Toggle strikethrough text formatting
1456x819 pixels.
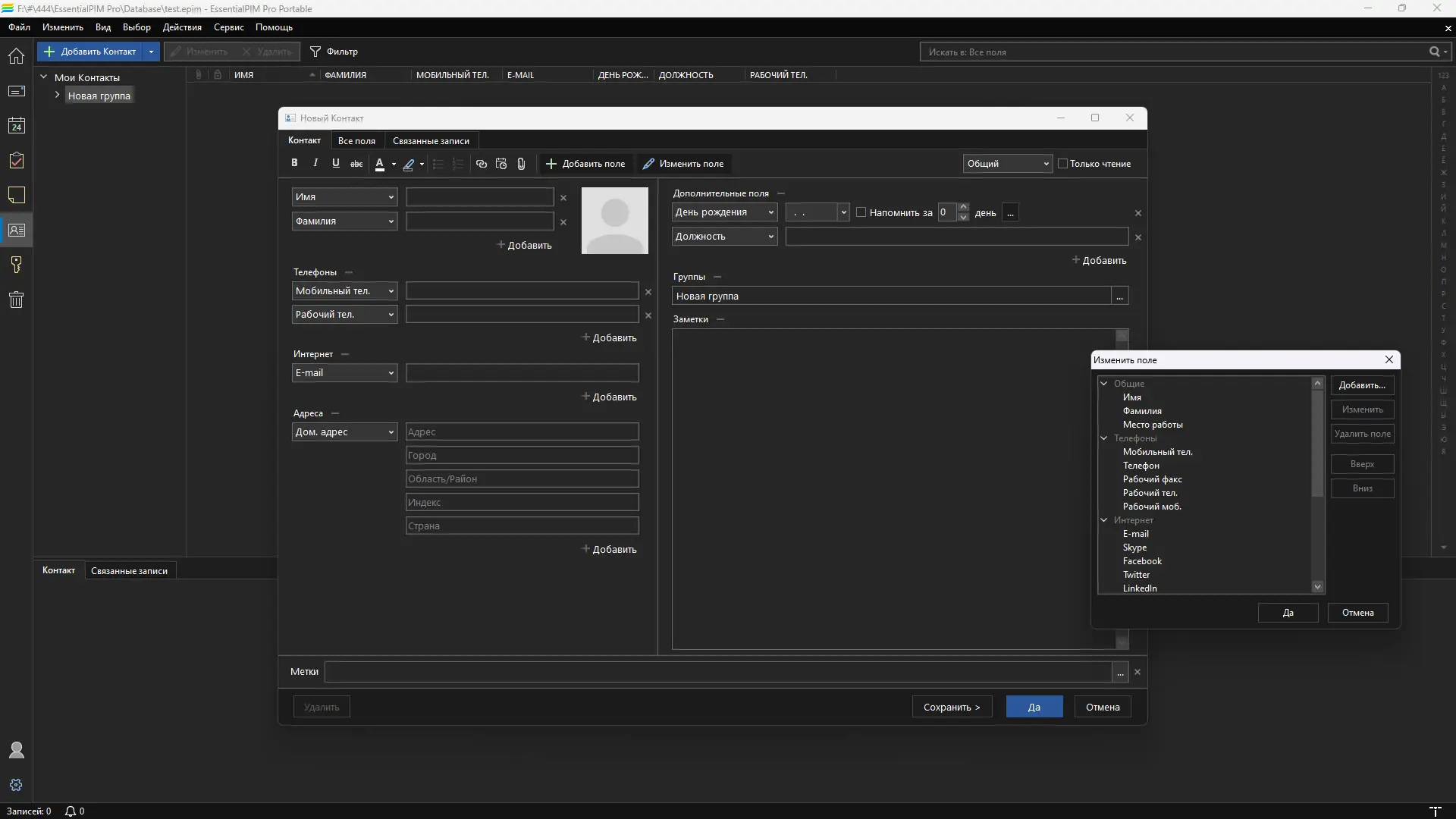click(356, 164)
